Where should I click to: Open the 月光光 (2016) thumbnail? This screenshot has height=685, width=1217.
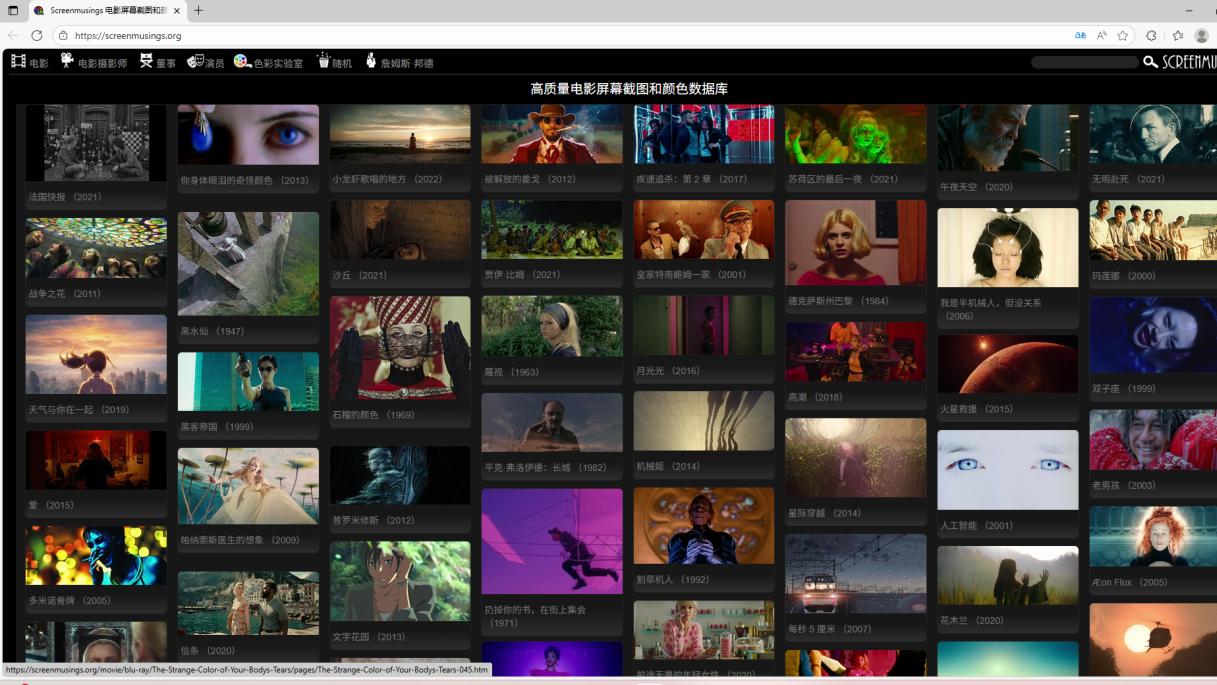(704, 325)
